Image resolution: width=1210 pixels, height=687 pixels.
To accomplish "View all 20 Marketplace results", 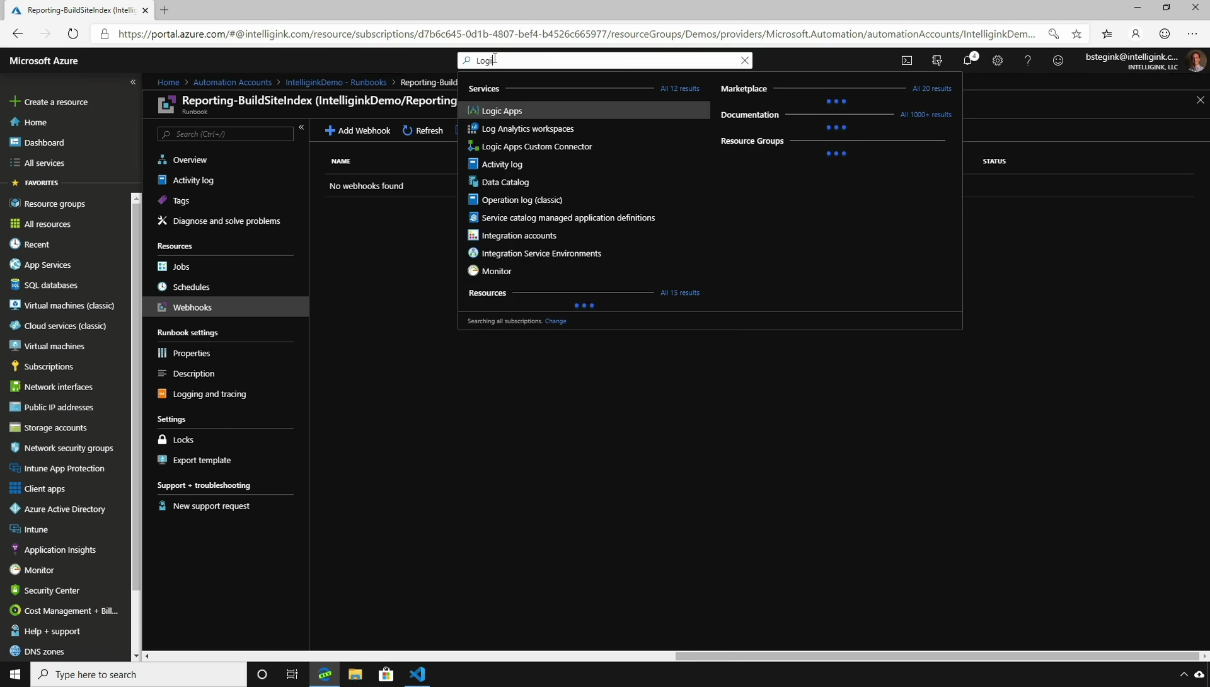I will coord(932,89).
